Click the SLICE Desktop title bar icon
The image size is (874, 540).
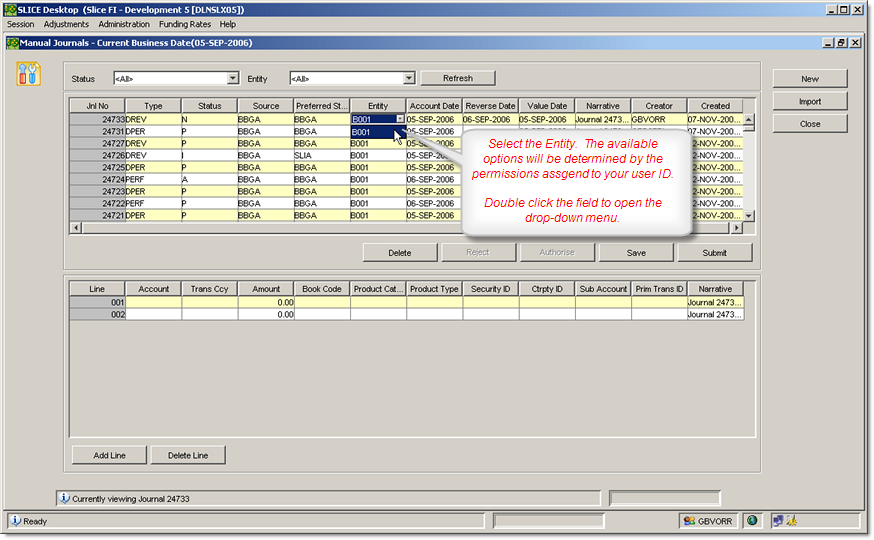[x=10, y=9]
